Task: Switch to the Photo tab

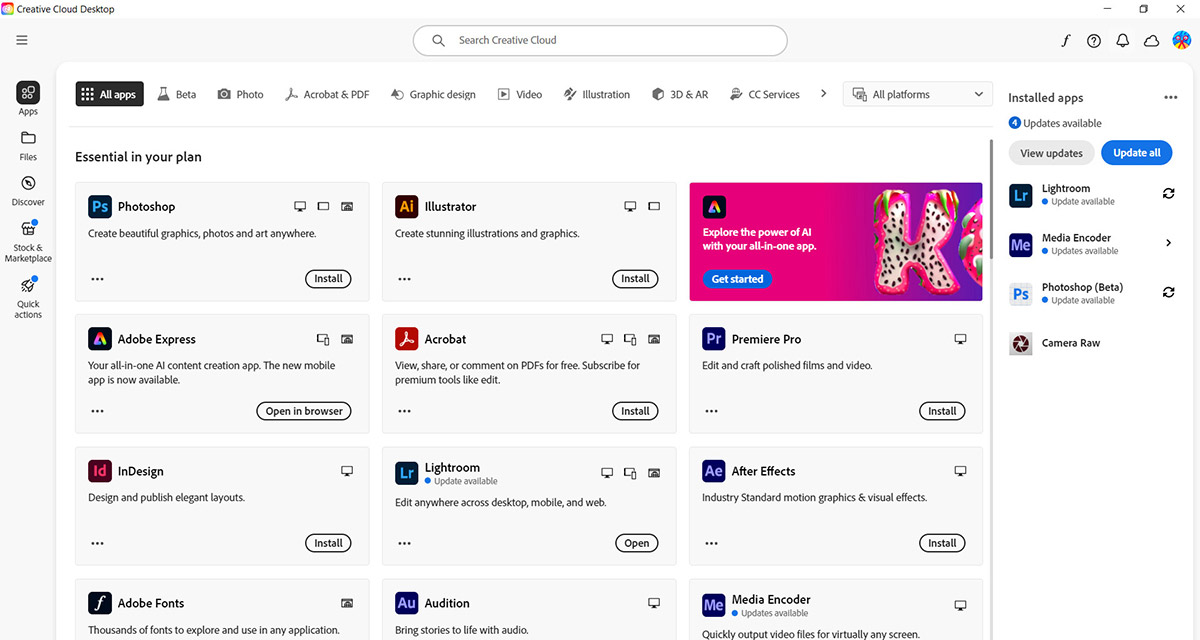Action: click(241, 95)
